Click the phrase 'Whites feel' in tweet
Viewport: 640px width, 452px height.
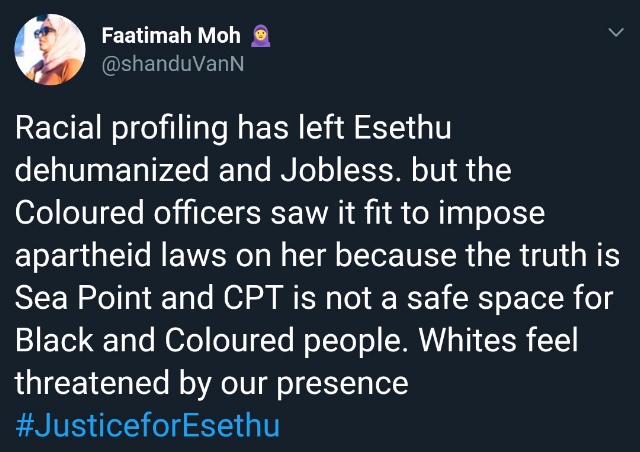(x=498, y=340)
